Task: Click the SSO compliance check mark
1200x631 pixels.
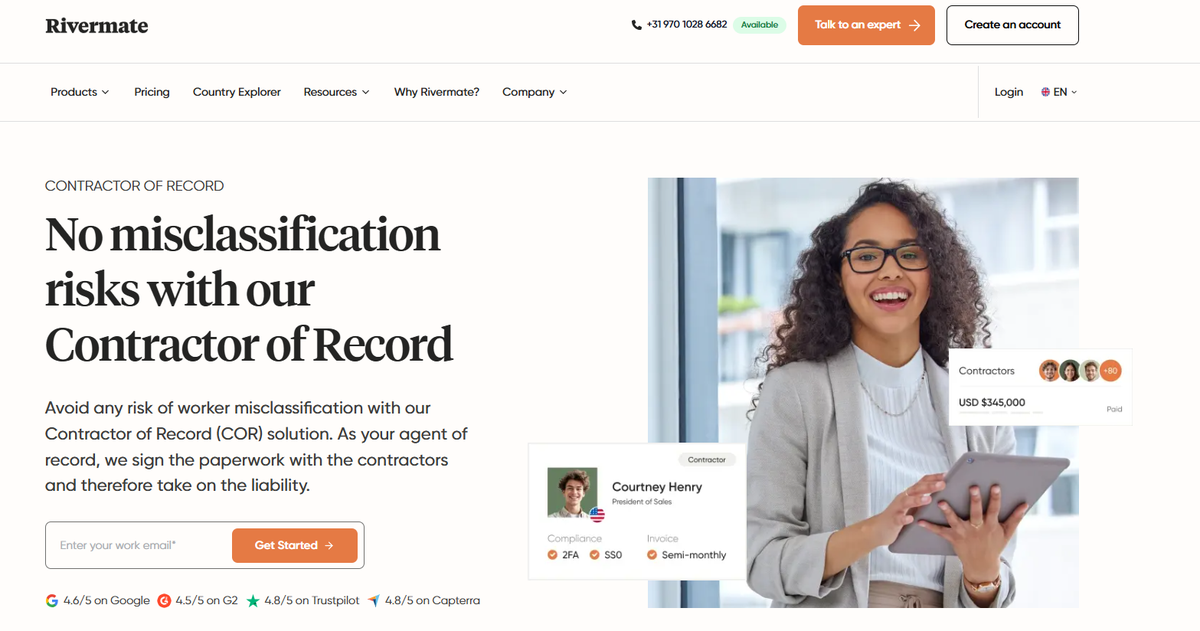Action: [594, 555]
